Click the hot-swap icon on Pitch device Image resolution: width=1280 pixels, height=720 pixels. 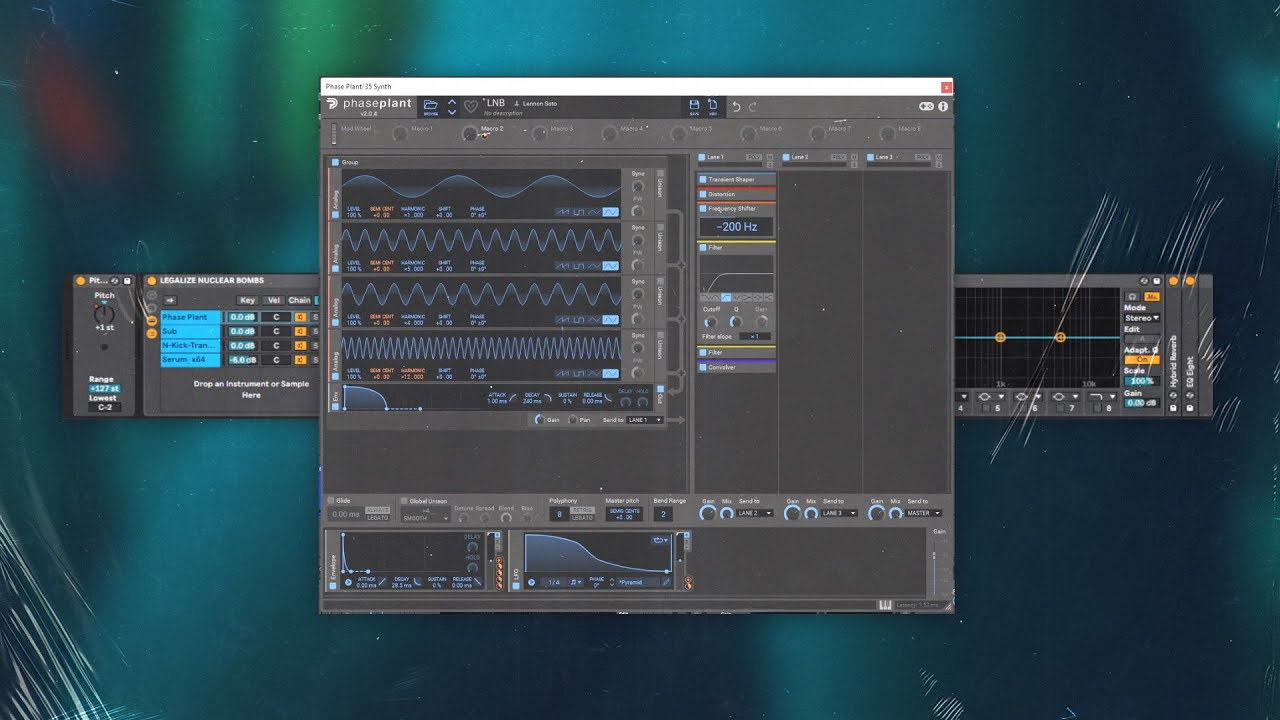pyautogui.click(x=115, y=281)
